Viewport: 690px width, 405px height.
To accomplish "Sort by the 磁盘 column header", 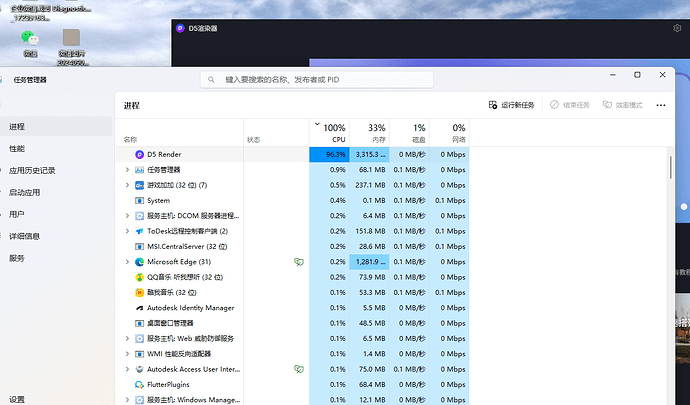I will pos(409,133).
